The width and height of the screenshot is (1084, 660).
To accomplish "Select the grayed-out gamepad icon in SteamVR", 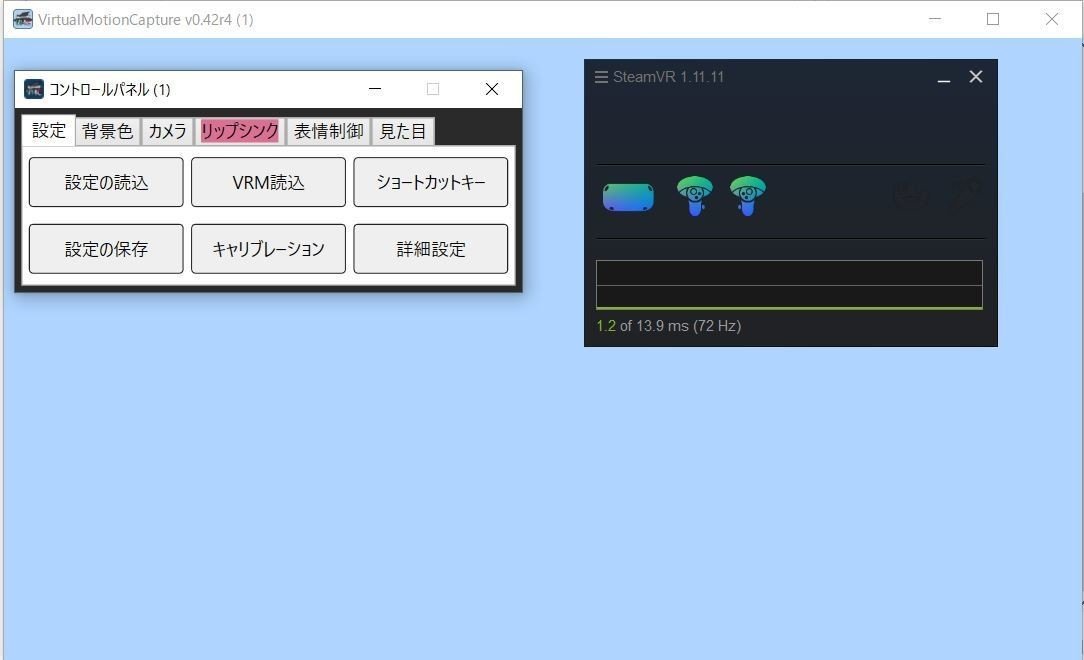I will click(910, 196).
